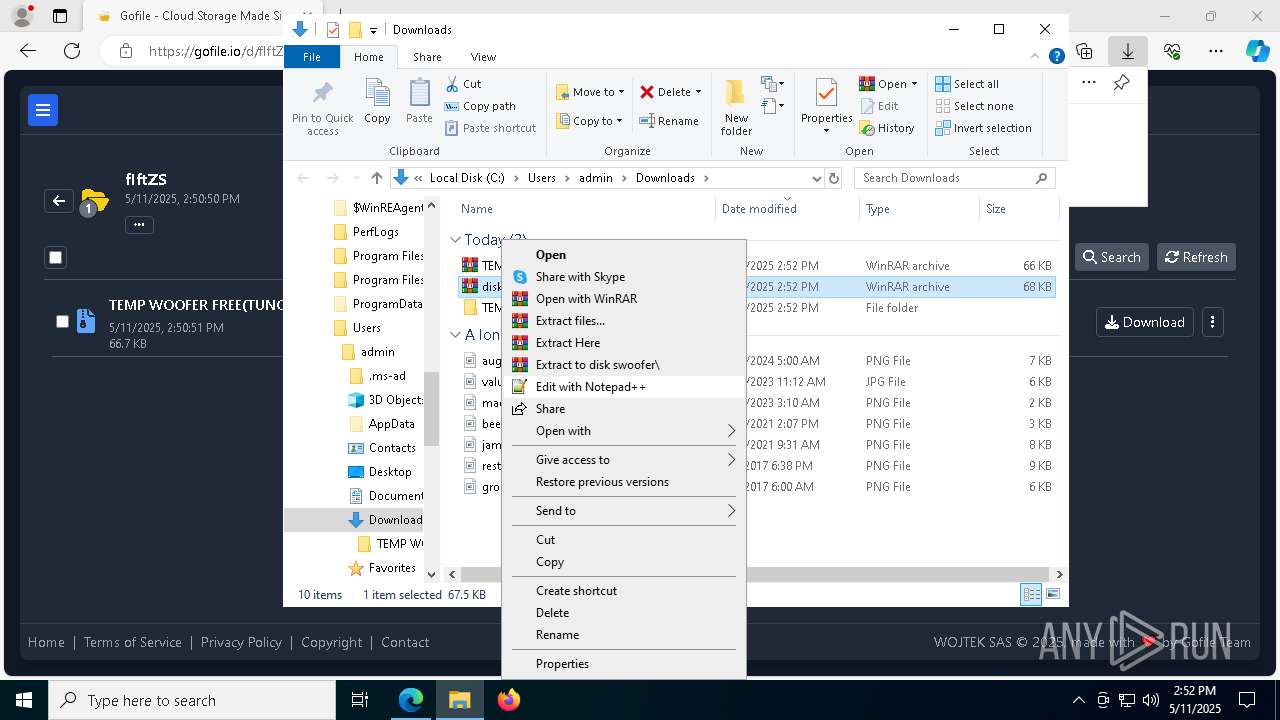
Task: Click Invert selection in ribbon
Action: tap(983, 128)
